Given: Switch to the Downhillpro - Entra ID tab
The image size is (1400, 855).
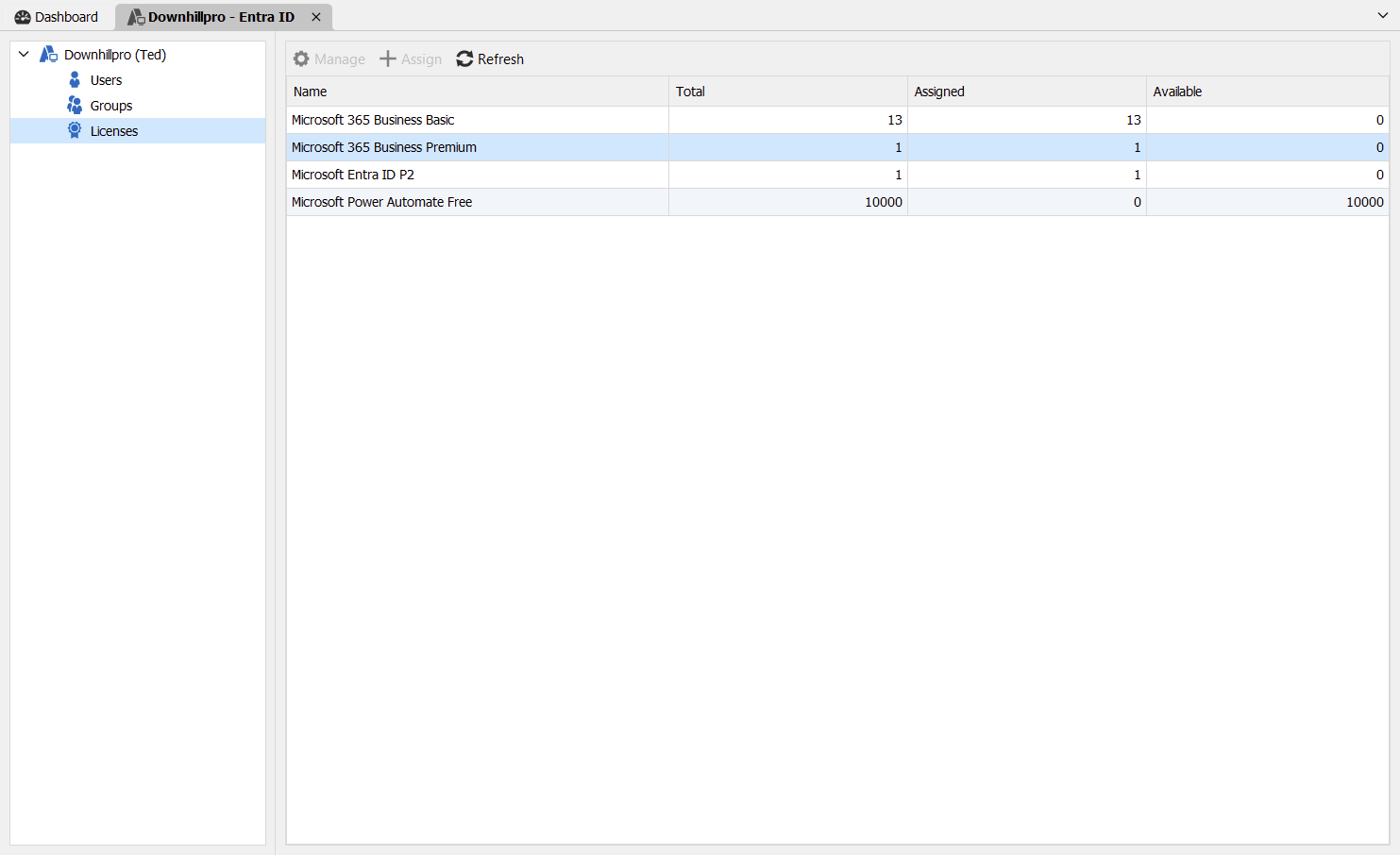Looking at the screenshot, I should [224, 17].
